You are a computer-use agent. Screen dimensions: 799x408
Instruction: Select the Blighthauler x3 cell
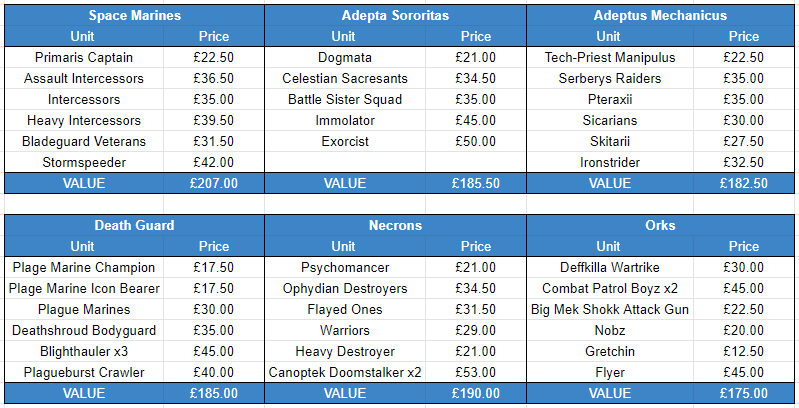tap(84, 352)
